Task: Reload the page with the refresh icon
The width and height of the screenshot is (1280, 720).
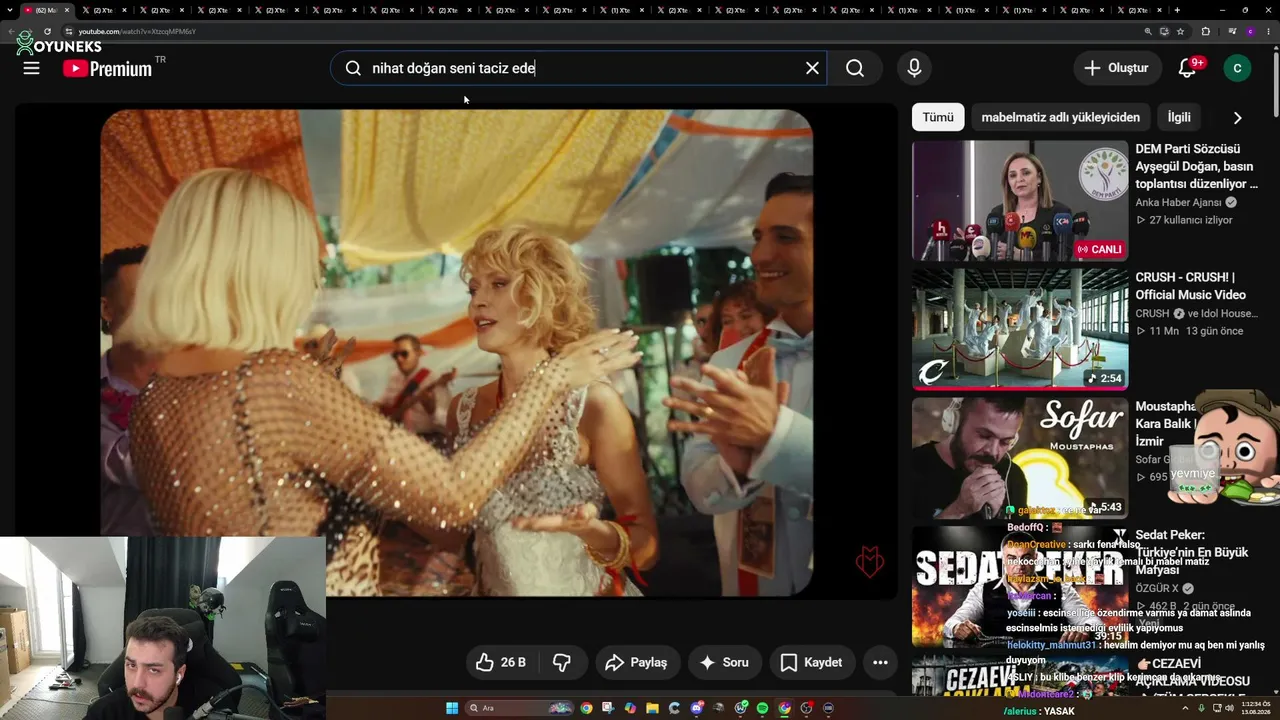Action: [x=47, y=31]
